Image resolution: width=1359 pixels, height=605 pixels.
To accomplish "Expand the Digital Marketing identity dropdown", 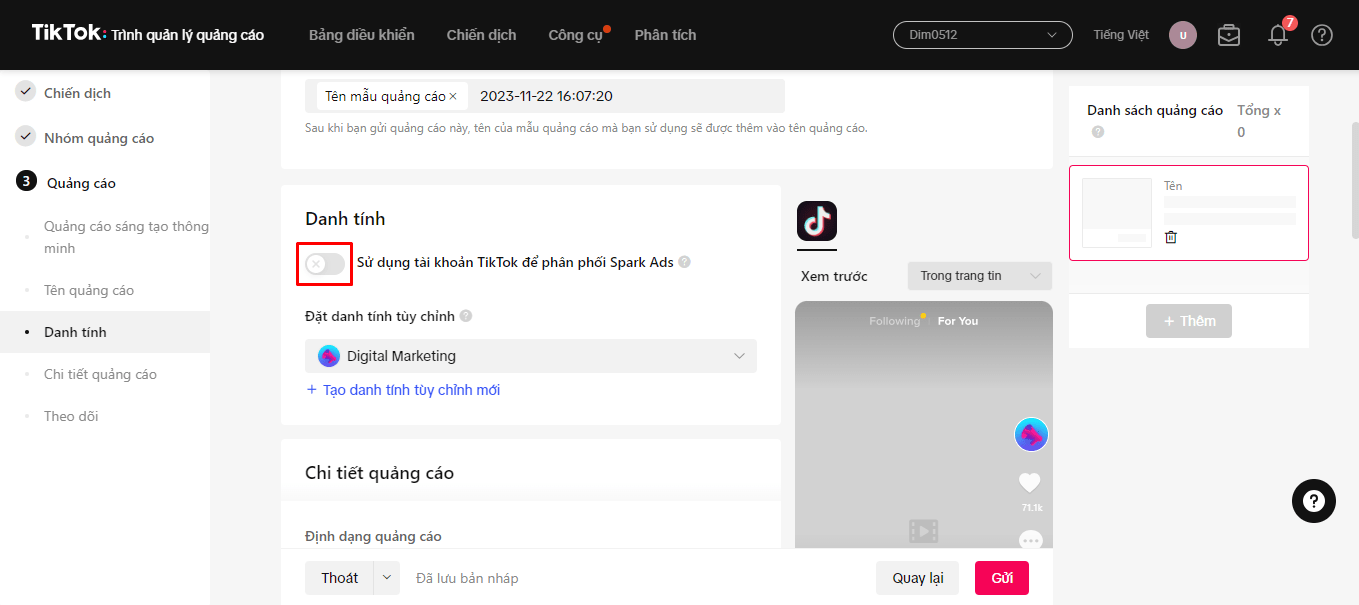I will 531,356.
